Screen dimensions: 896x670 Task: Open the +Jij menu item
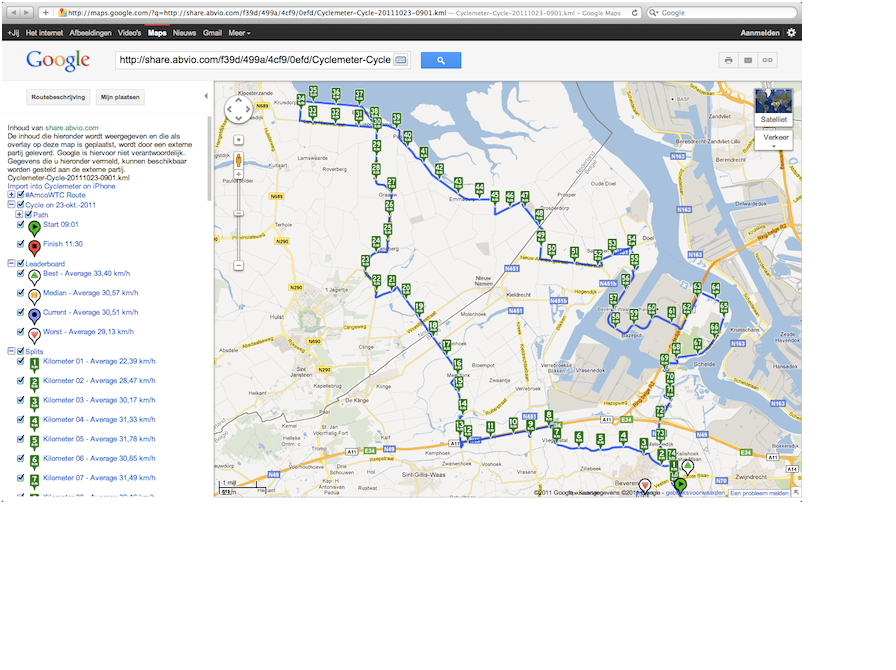tap(13, 33)
